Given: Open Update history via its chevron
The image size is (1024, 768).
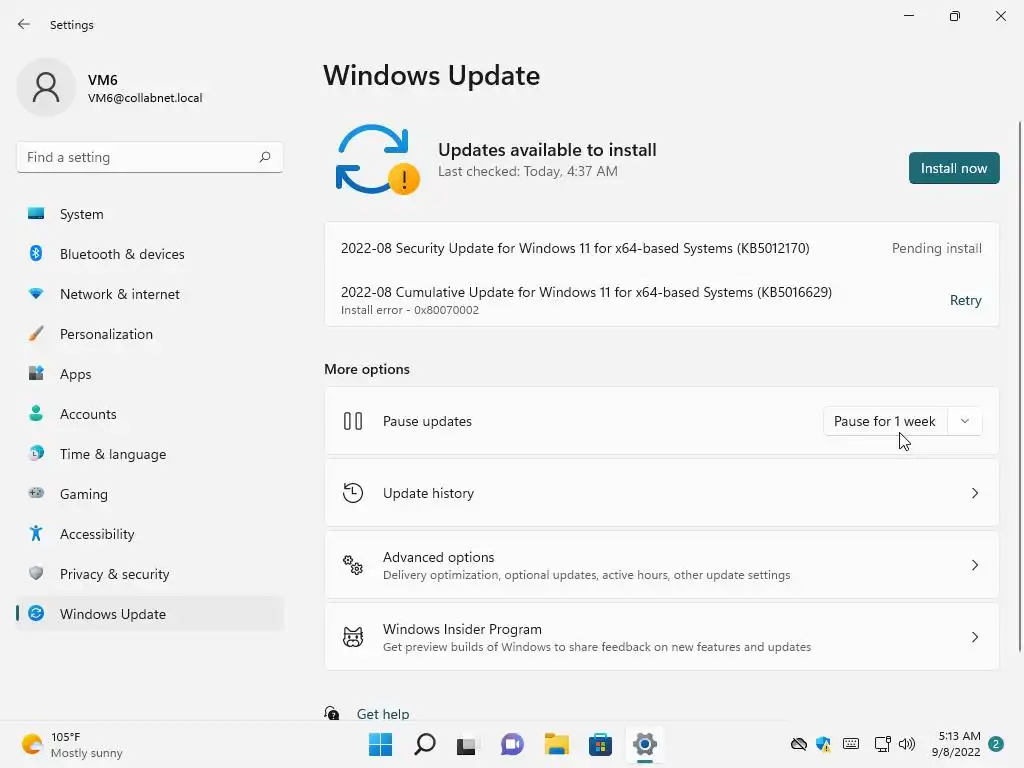Looking at the screenshot, I should [x=974, y=492].
